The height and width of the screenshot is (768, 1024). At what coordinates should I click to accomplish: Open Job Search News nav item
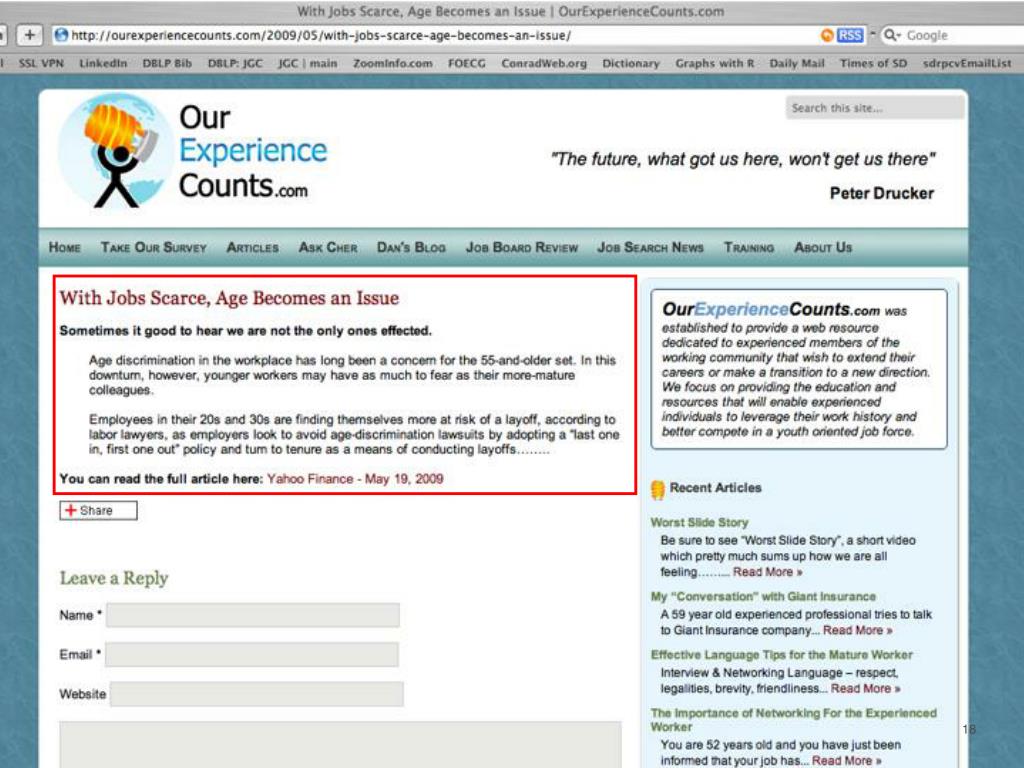pyautogui.click(x=650, y=248)
